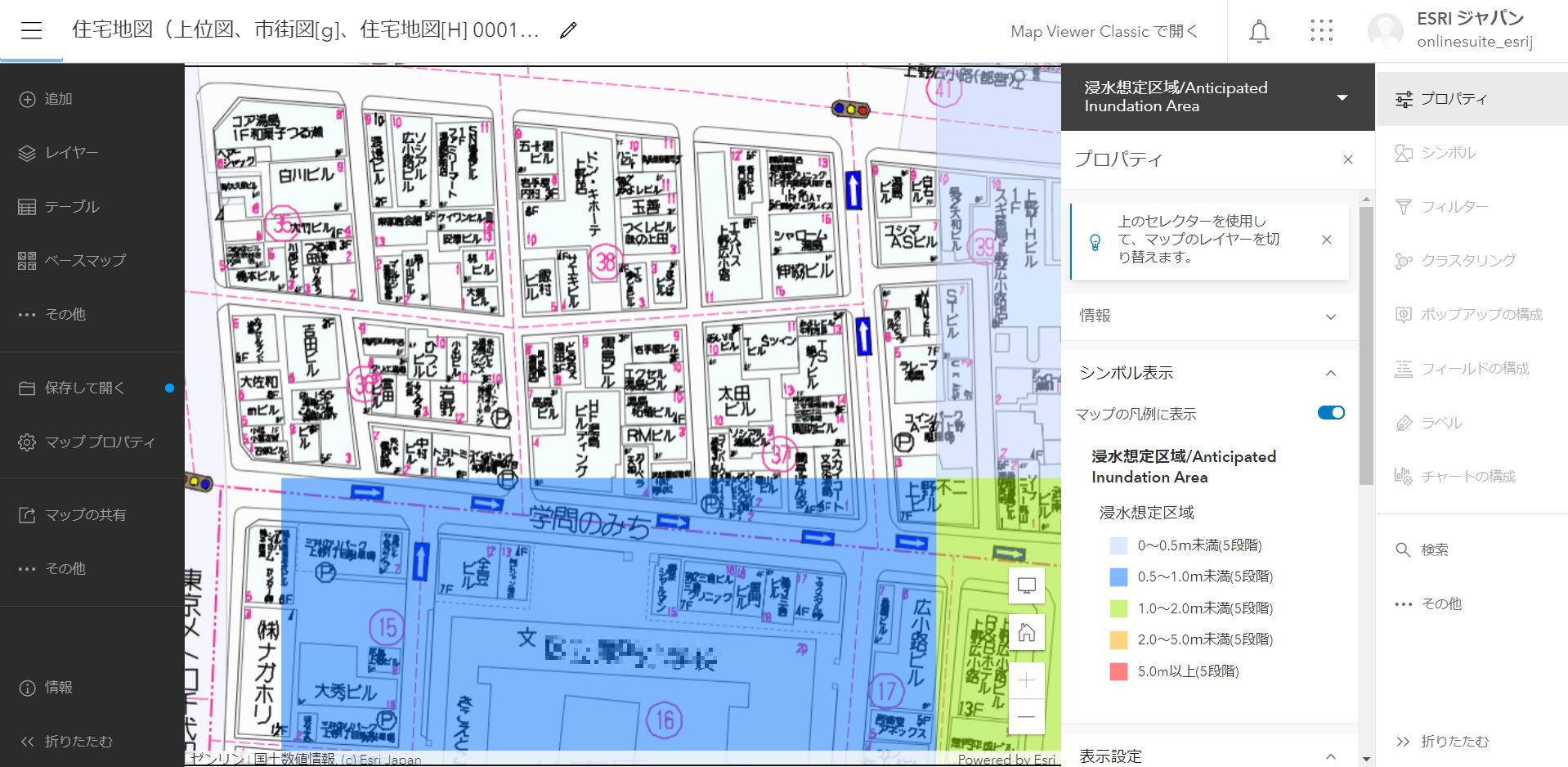
Task: Click the green 1.0～2.0m legend swatch
Action: (1118, 608)
